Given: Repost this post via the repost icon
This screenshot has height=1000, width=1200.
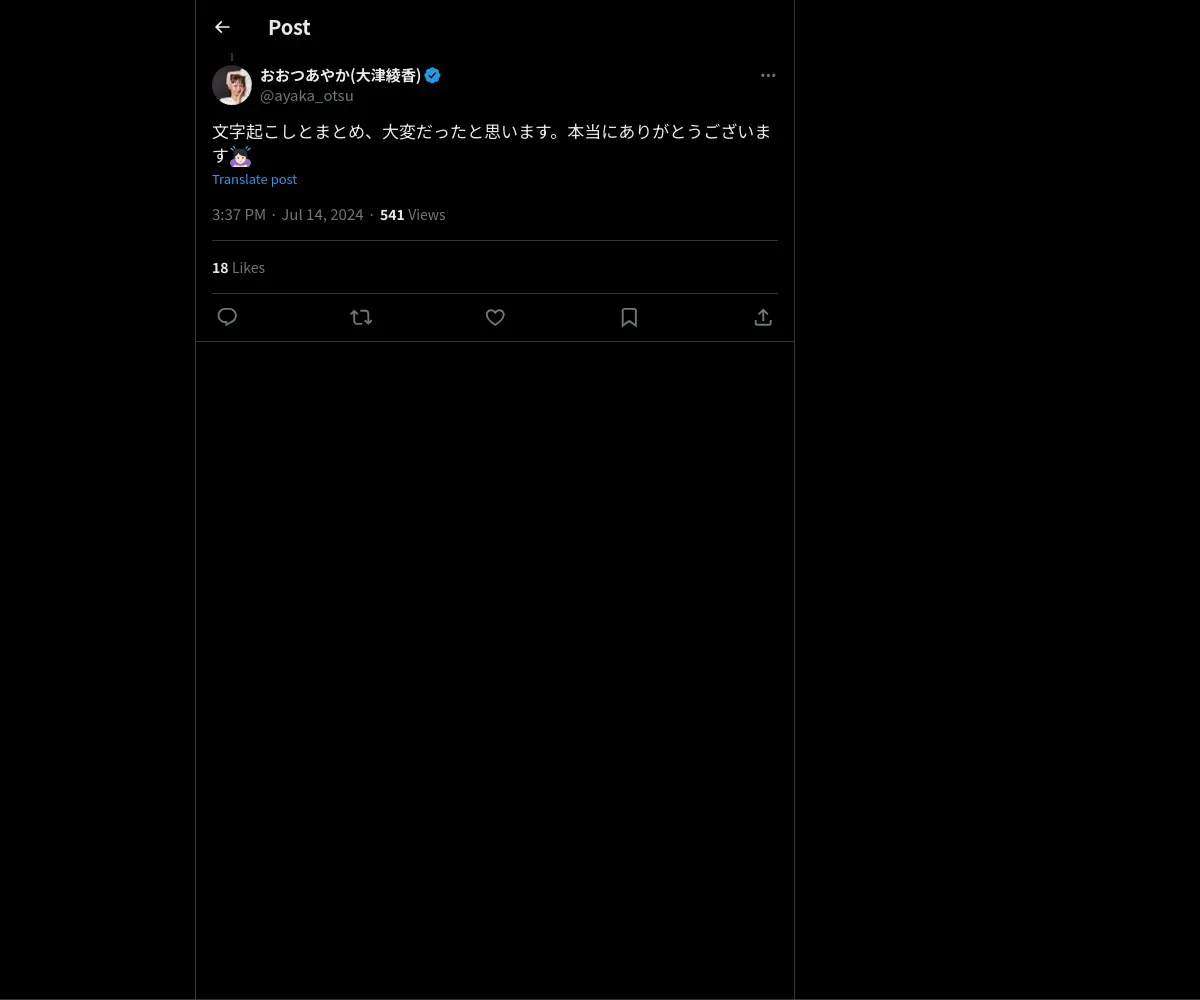Looking at the screenshot, I should point(361,317).
